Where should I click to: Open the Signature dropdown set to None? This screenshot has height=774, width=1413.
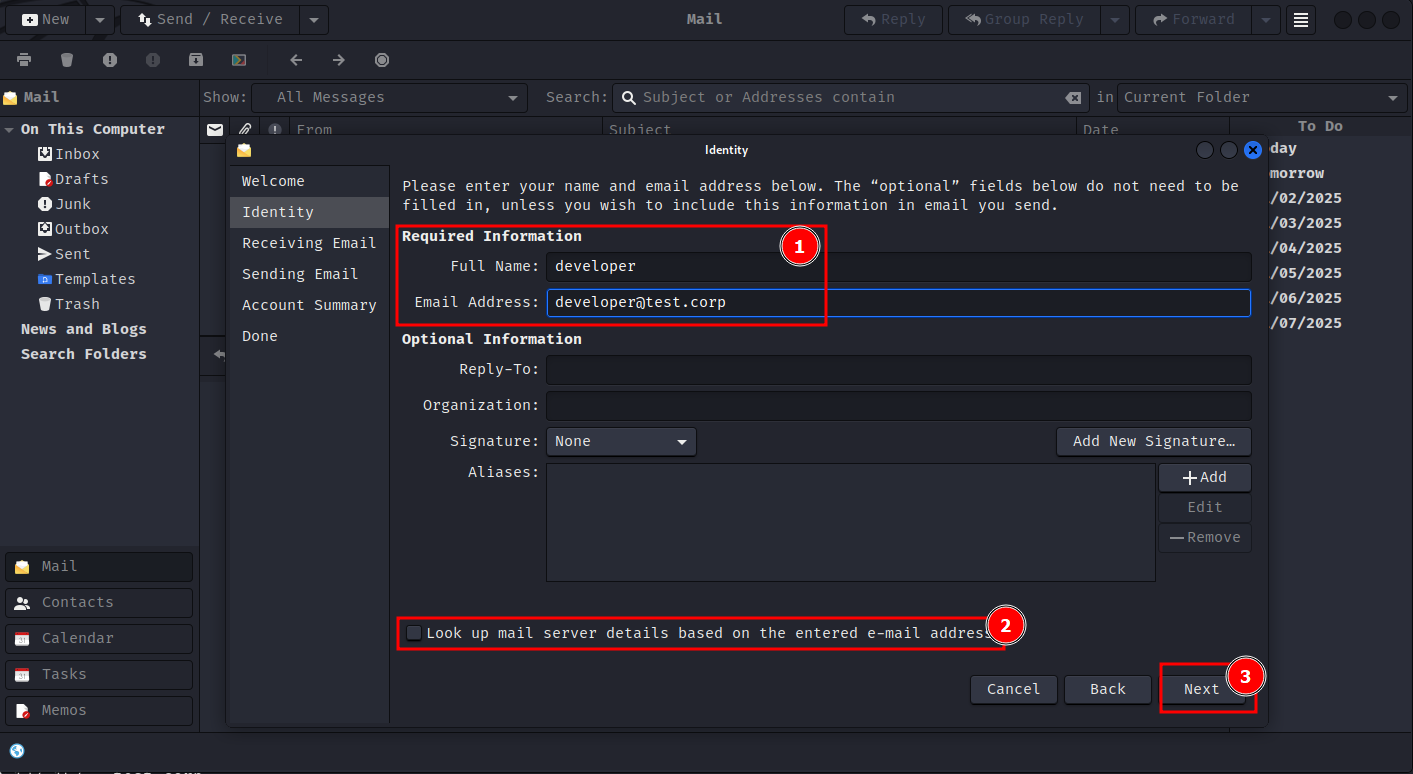(621, 441)
